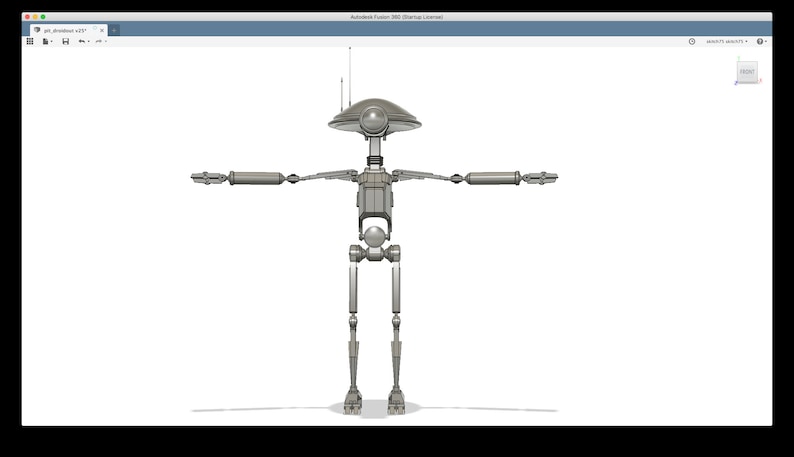
Task: Click the FRONT face of the ViewCube
Action: [747, 72]
